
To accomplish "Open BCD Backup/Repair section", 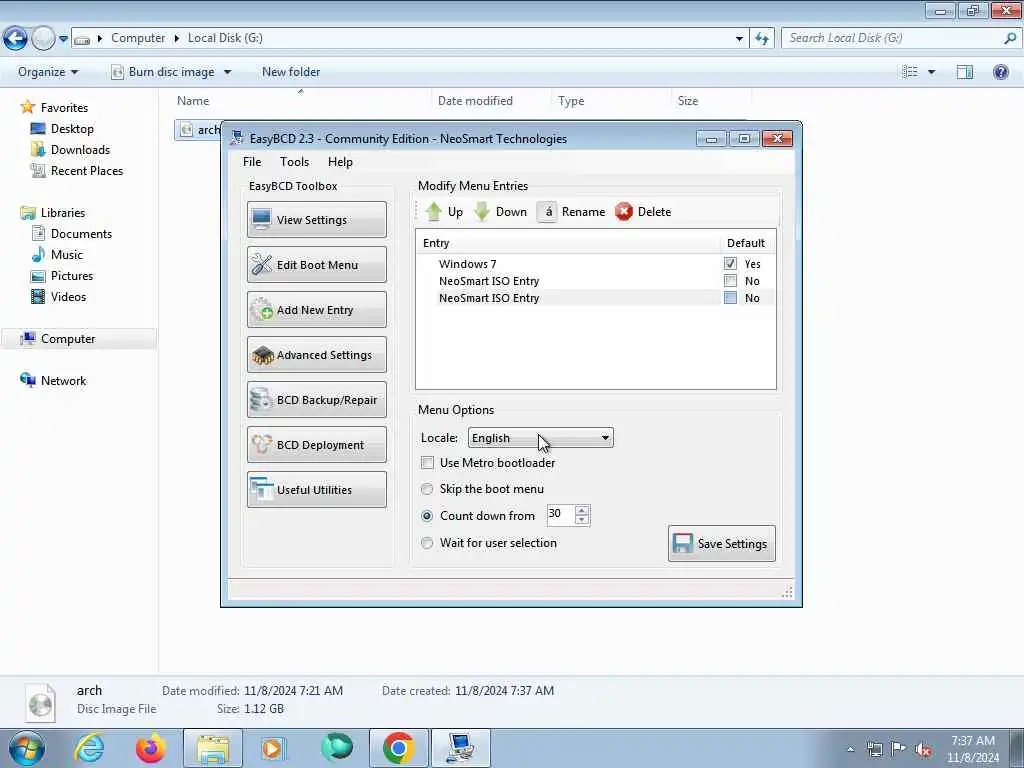I will tap(317, 400).
